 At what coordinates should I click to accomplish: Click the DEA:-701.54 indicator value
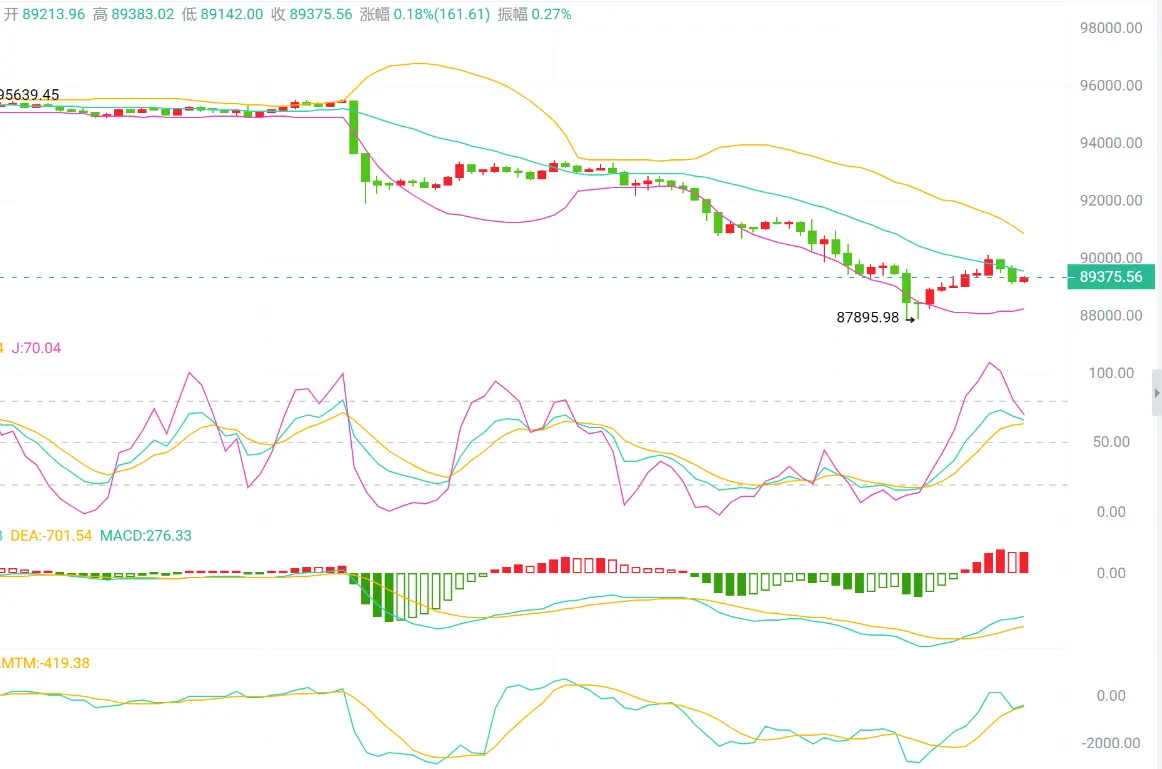pyautogui.click(x=51, y=536)
